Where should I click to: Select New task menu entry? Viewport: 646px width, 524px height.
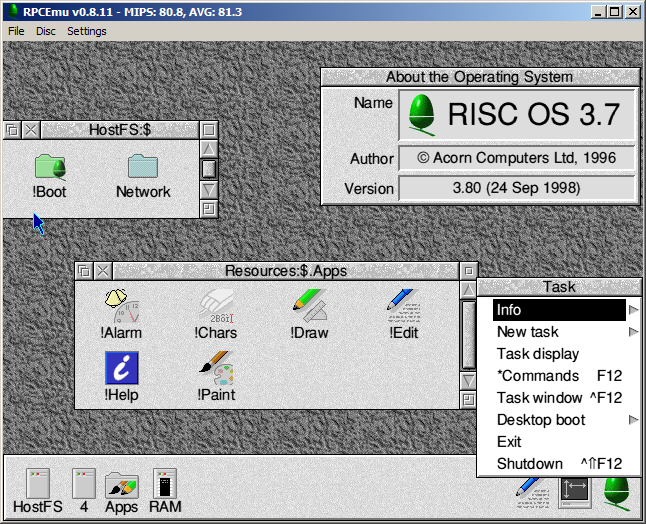click(x=559, y=332)
